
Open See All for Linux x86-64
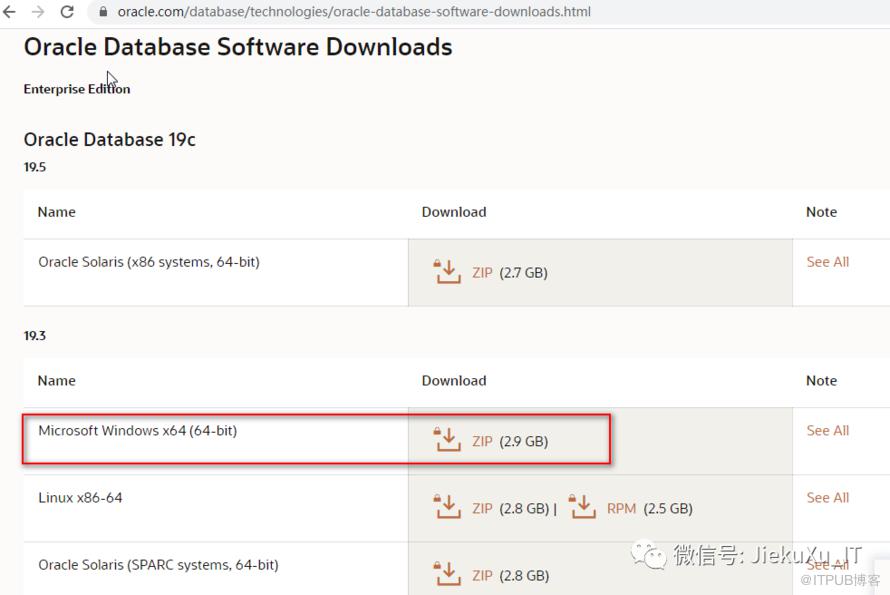coord(827,497)
